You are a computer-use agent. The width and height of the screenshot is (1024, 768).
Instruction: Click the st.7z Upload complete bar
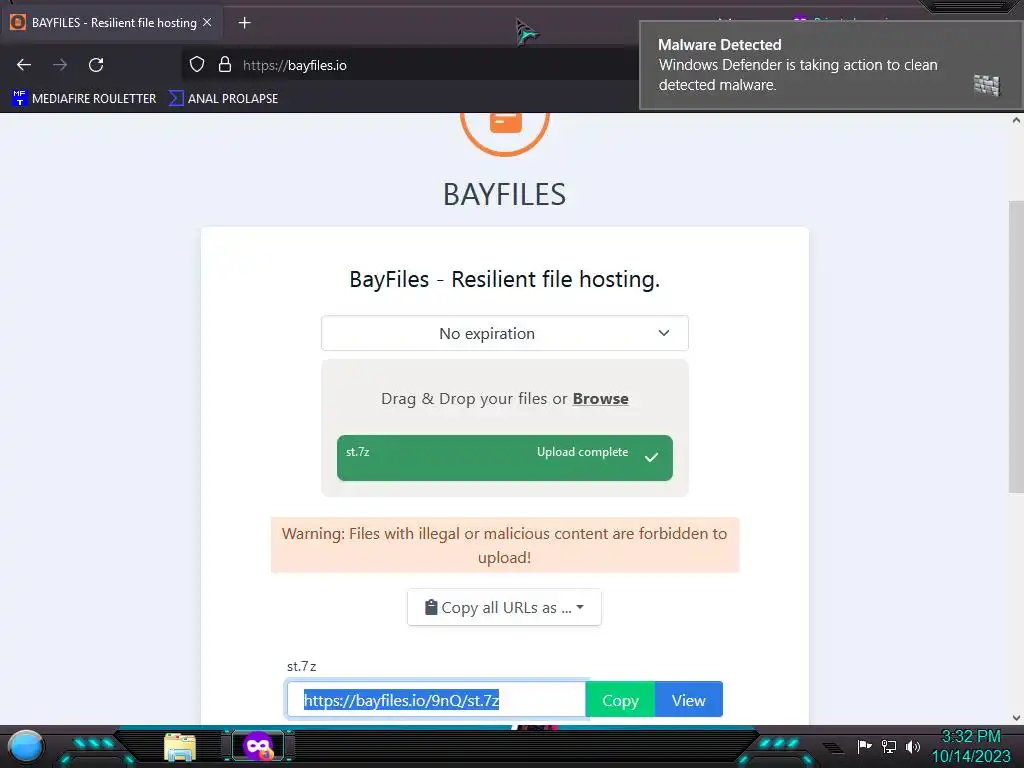pyautogui.click(x=505, y=458)
